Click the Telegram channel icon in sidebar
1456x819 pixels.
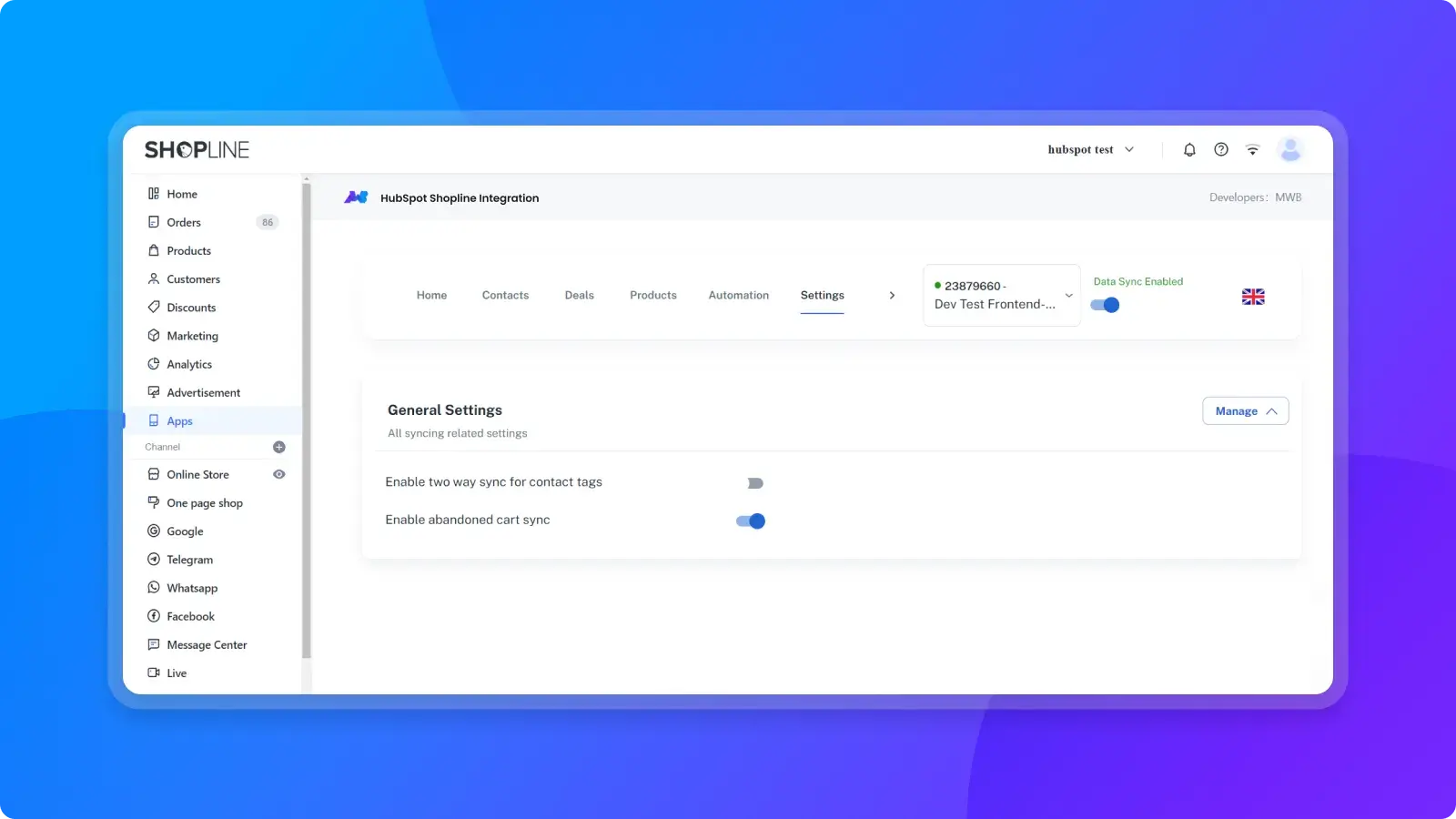[154, 560]
